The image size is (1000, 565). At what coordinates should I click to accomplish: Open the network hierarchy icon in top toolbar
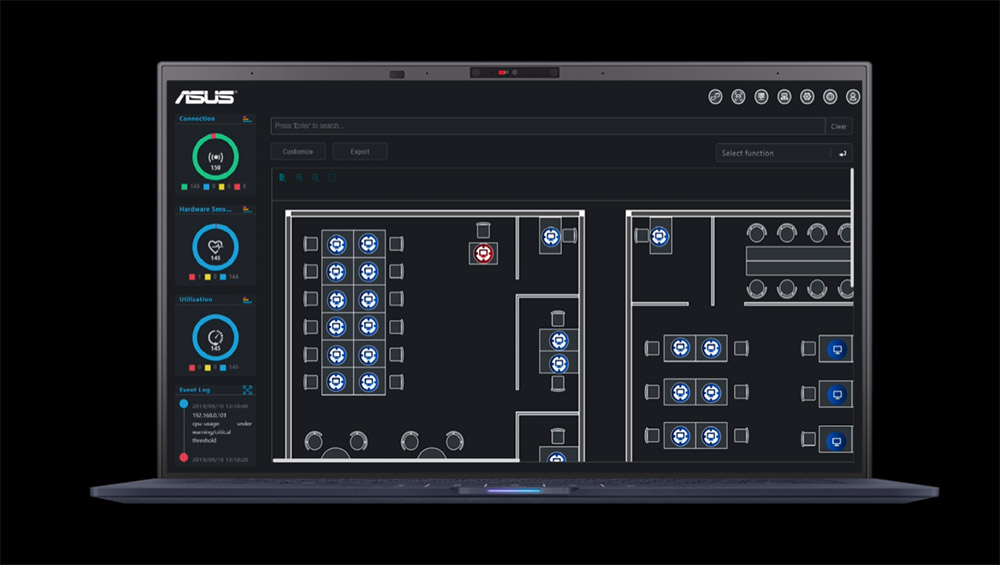pos(784,97)
